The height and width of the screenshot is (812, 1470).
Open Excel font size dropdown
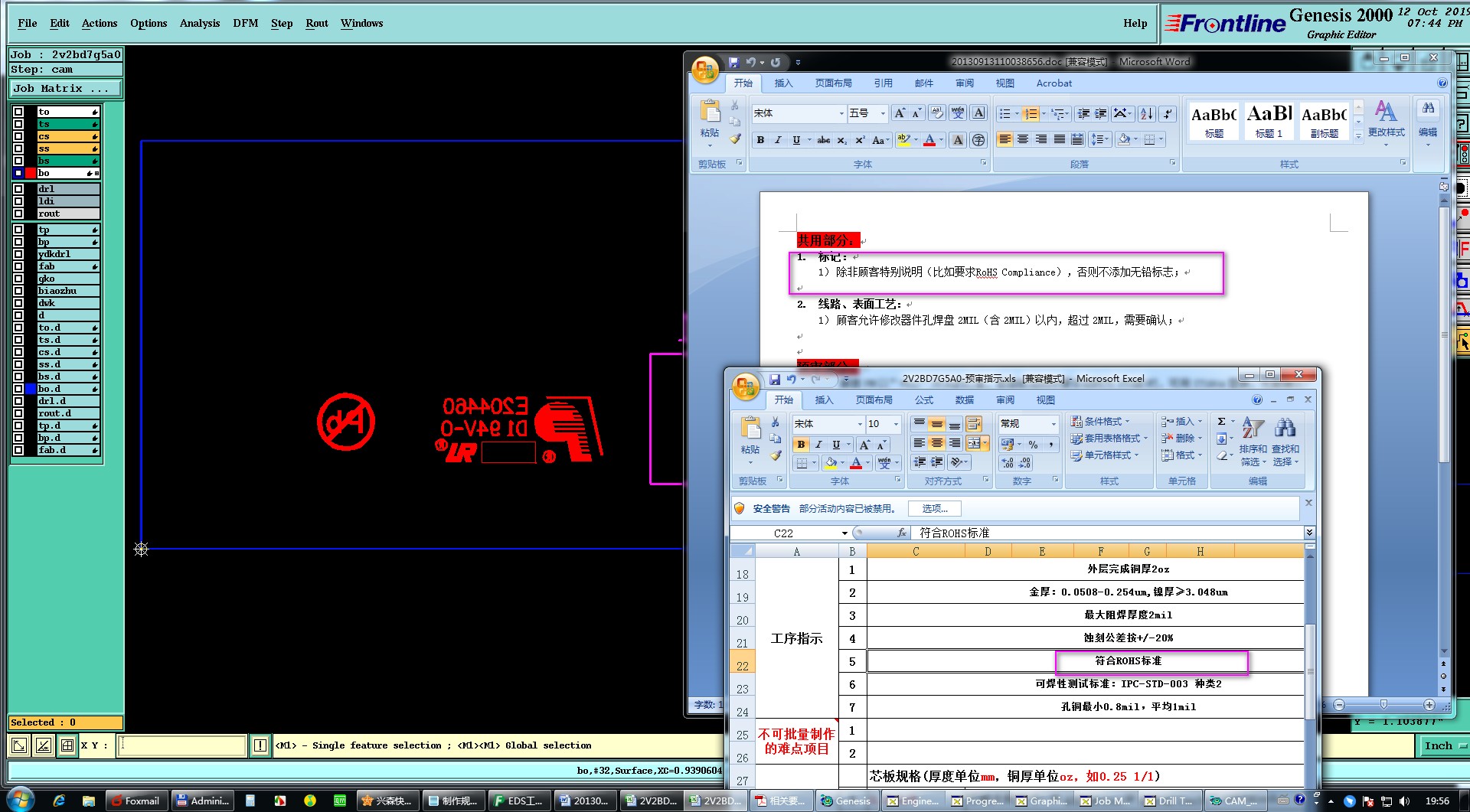[896, 424]
